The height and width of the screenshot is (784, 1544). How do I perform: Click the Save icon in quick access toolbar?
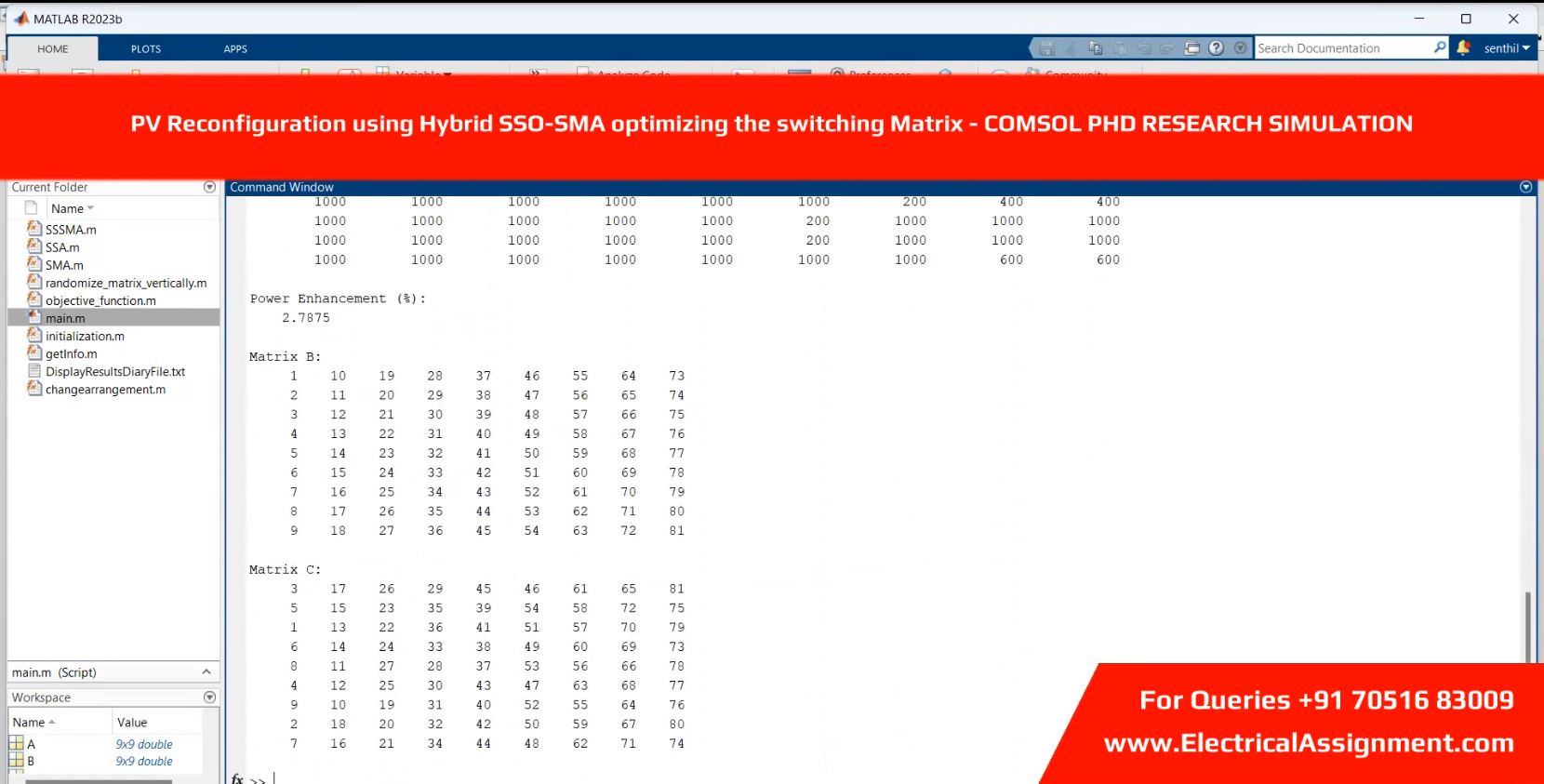[1046, 48]
